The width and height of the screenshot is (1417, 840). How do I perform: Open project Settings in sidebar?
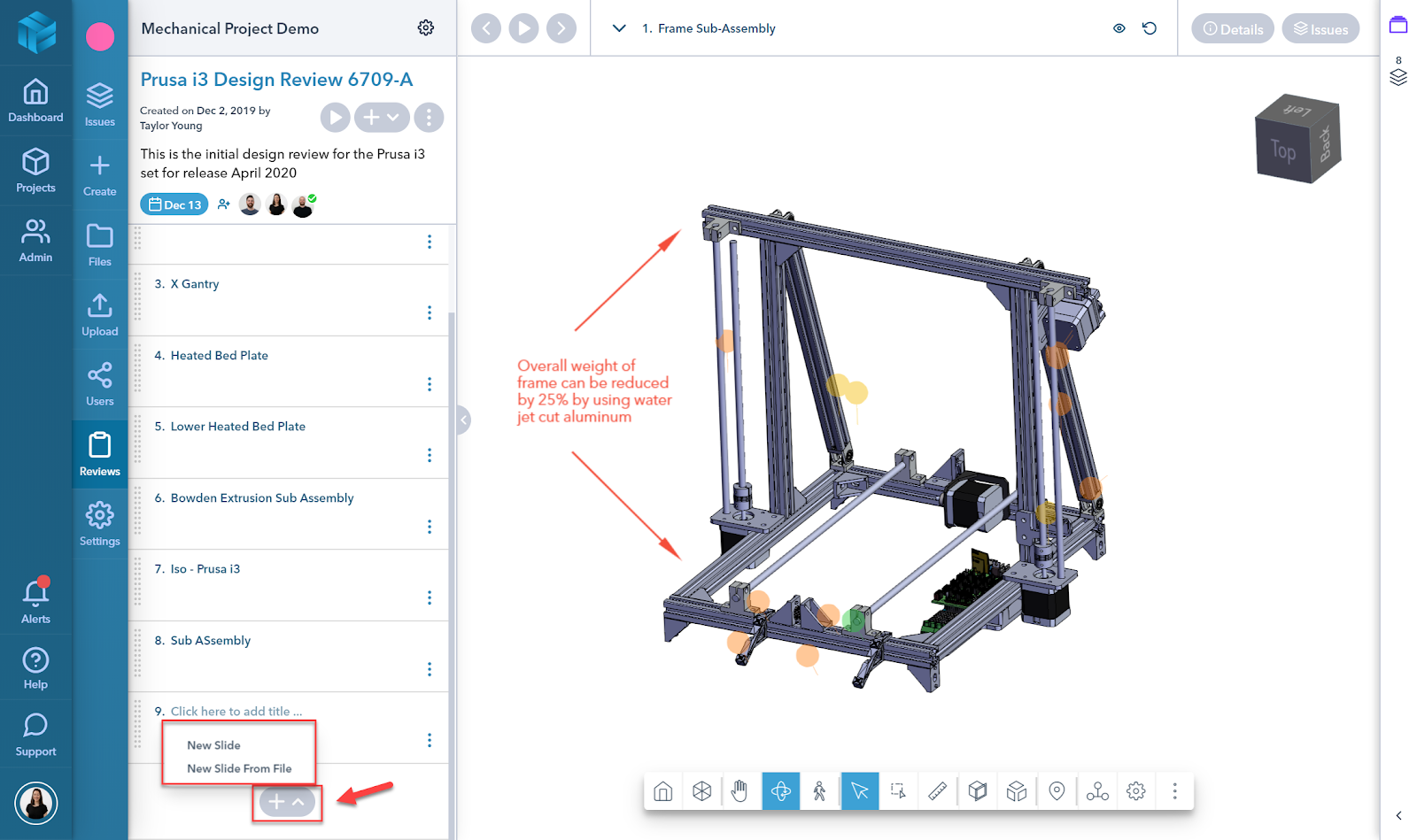[100, 524]
